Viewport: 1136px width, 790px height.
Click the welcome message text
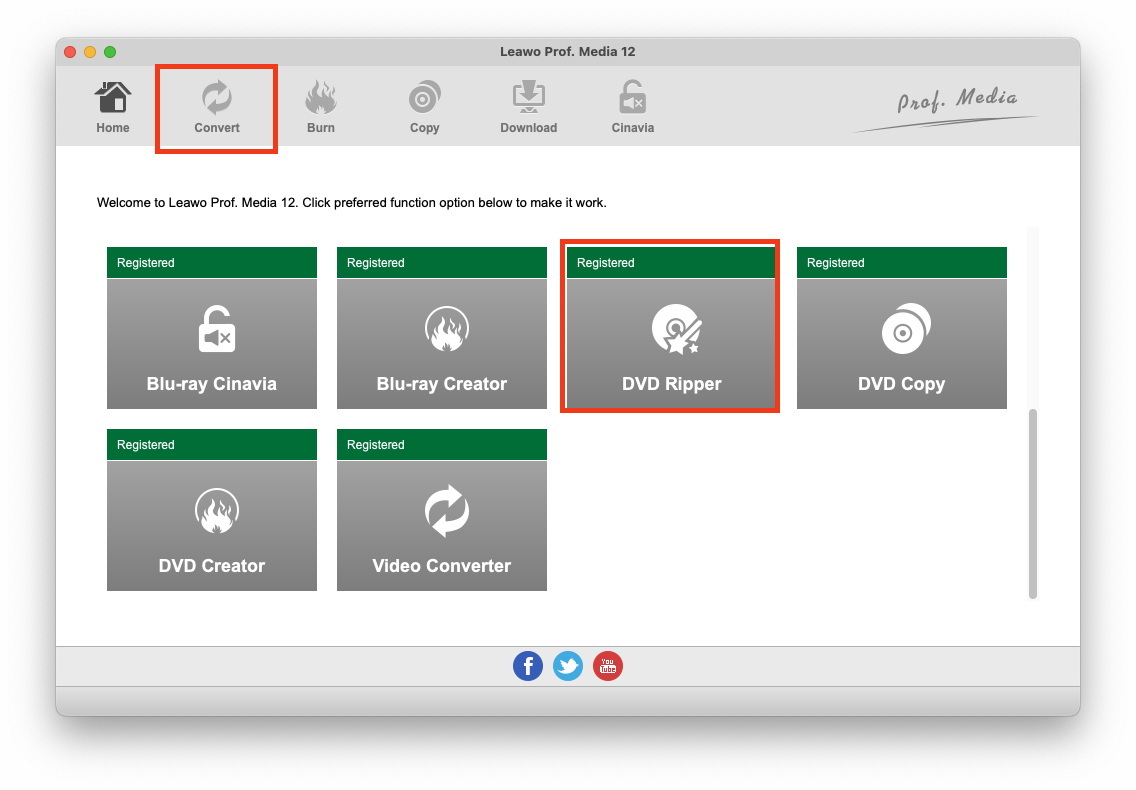point(351,203)
